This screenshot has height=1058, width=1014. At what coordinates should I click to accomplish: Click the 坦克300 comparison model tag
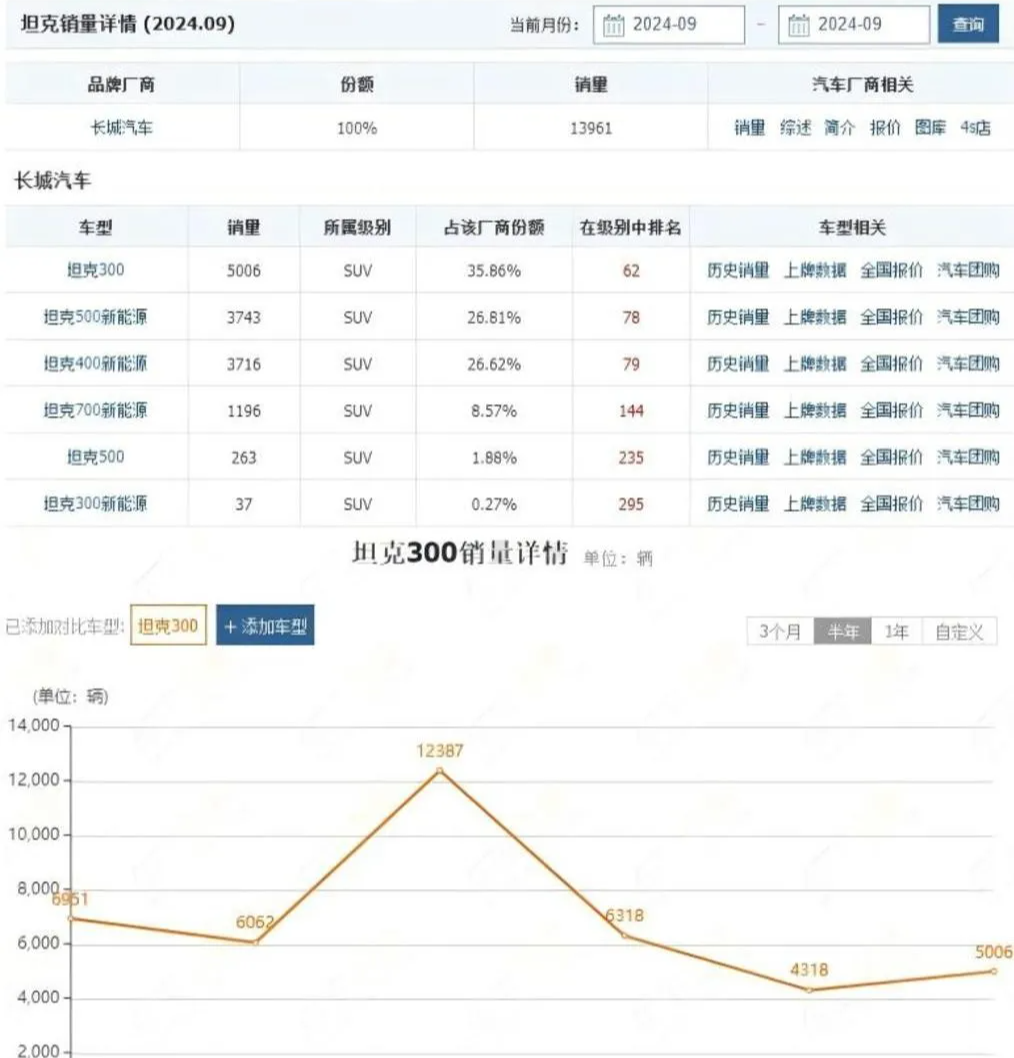168,625
